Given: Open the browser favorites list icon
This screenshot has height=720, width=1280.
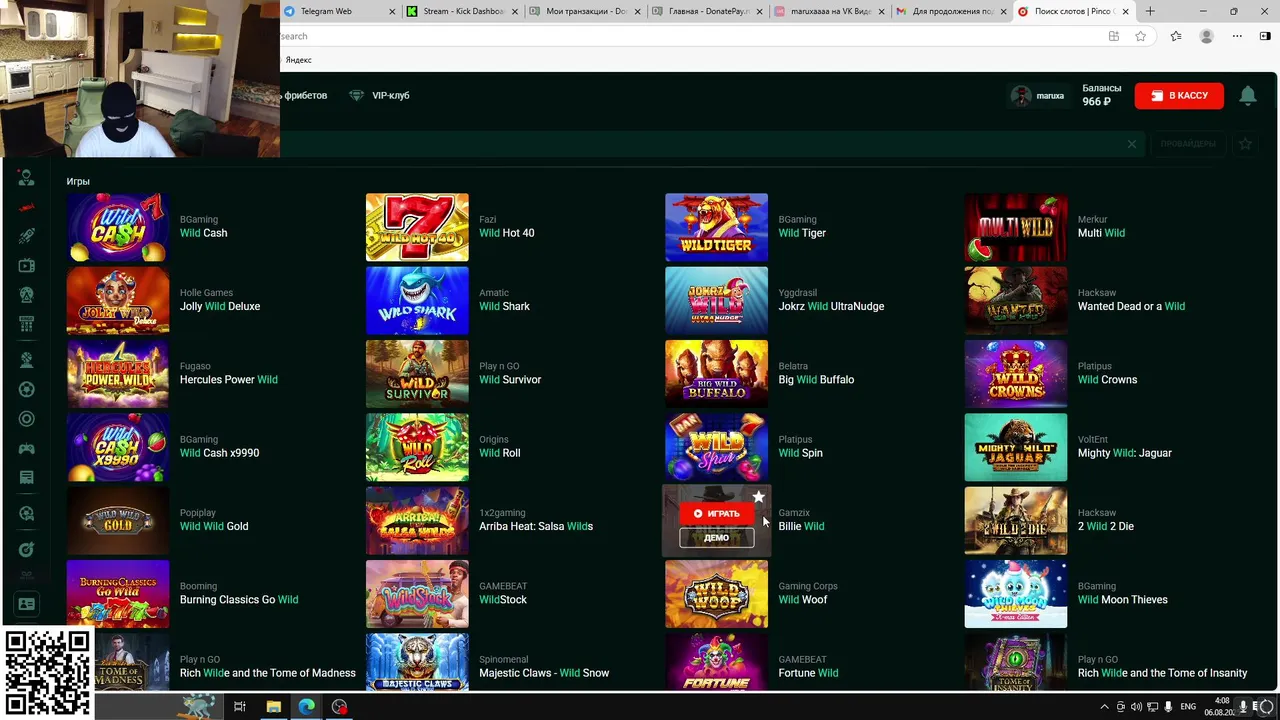Looking at the screenshot, I should click(x=1176, y=36).
